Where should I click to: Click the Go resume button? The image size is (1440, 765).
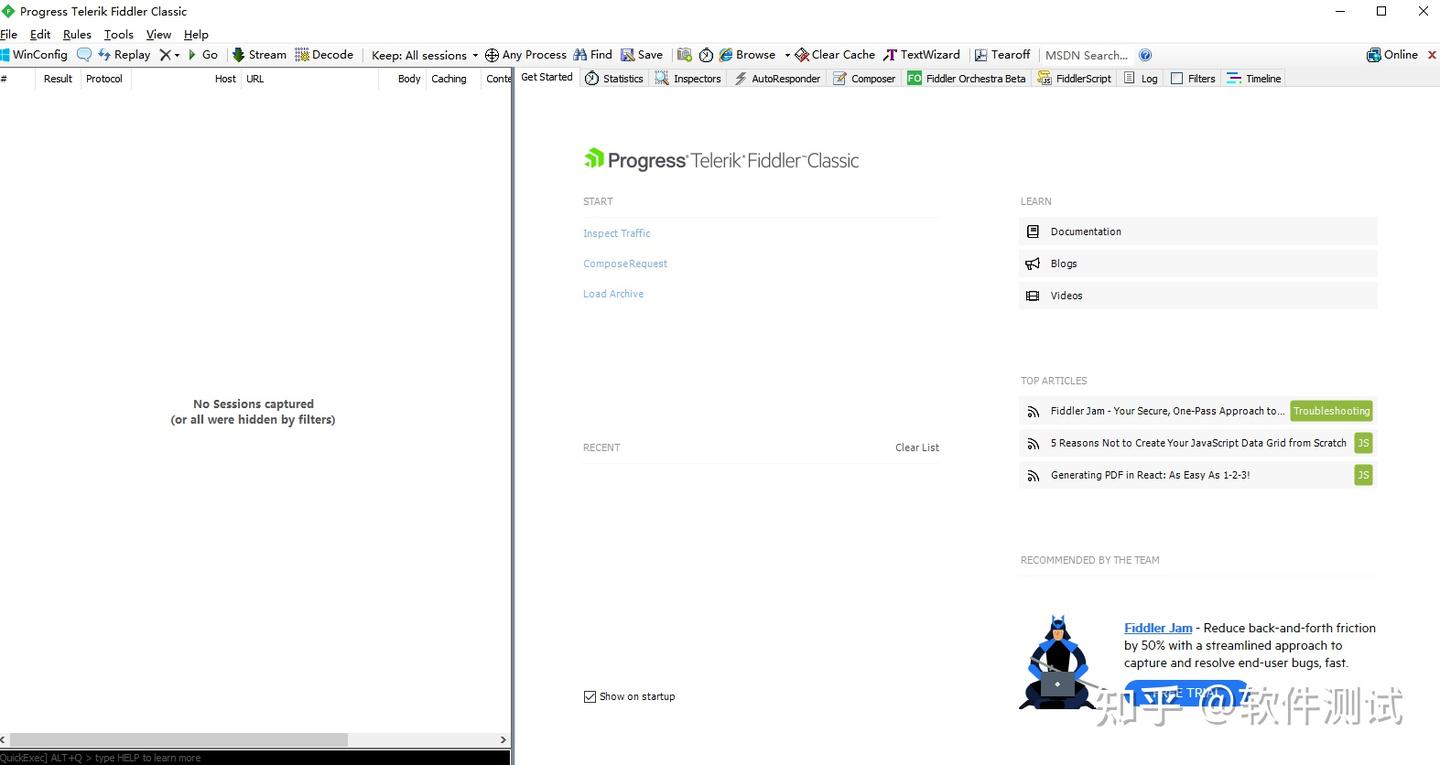(203, 55)
